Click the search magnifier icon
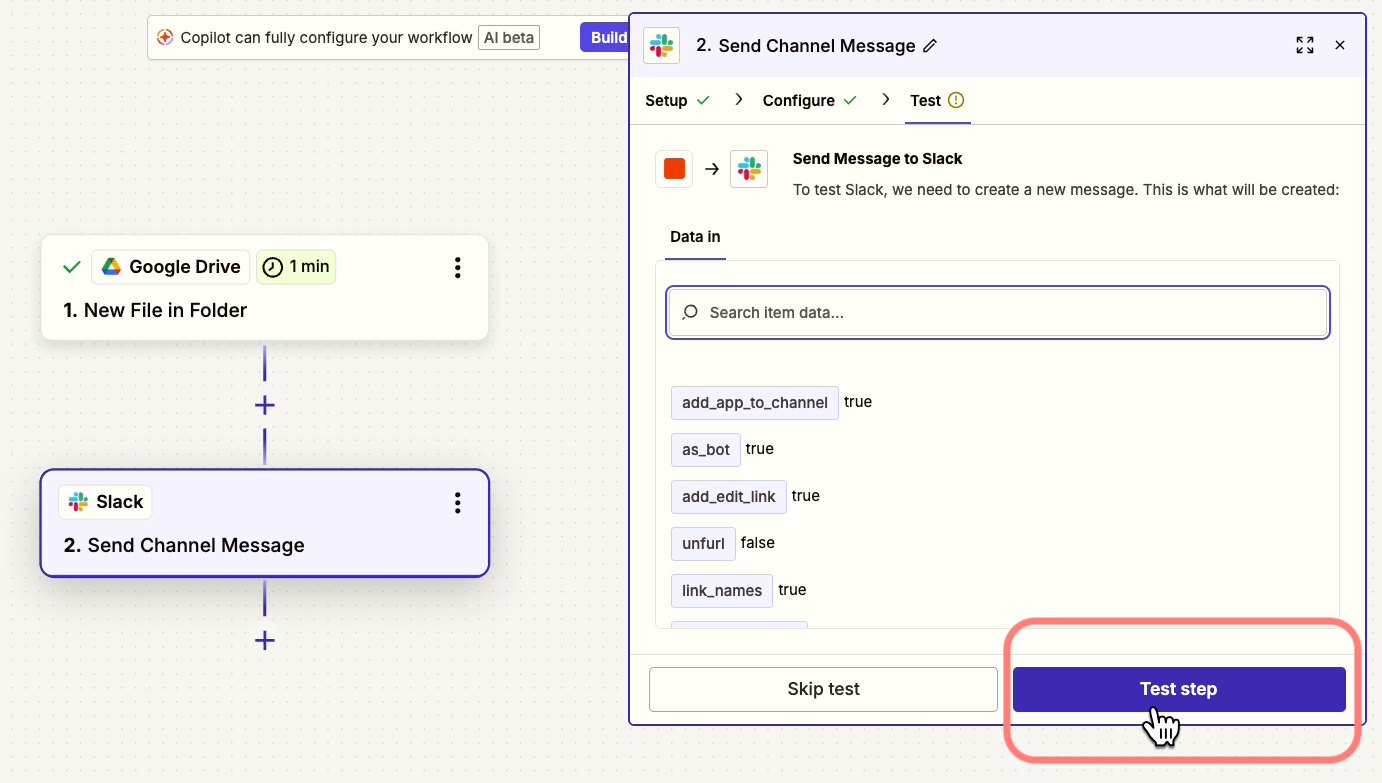 pos(690,313)
